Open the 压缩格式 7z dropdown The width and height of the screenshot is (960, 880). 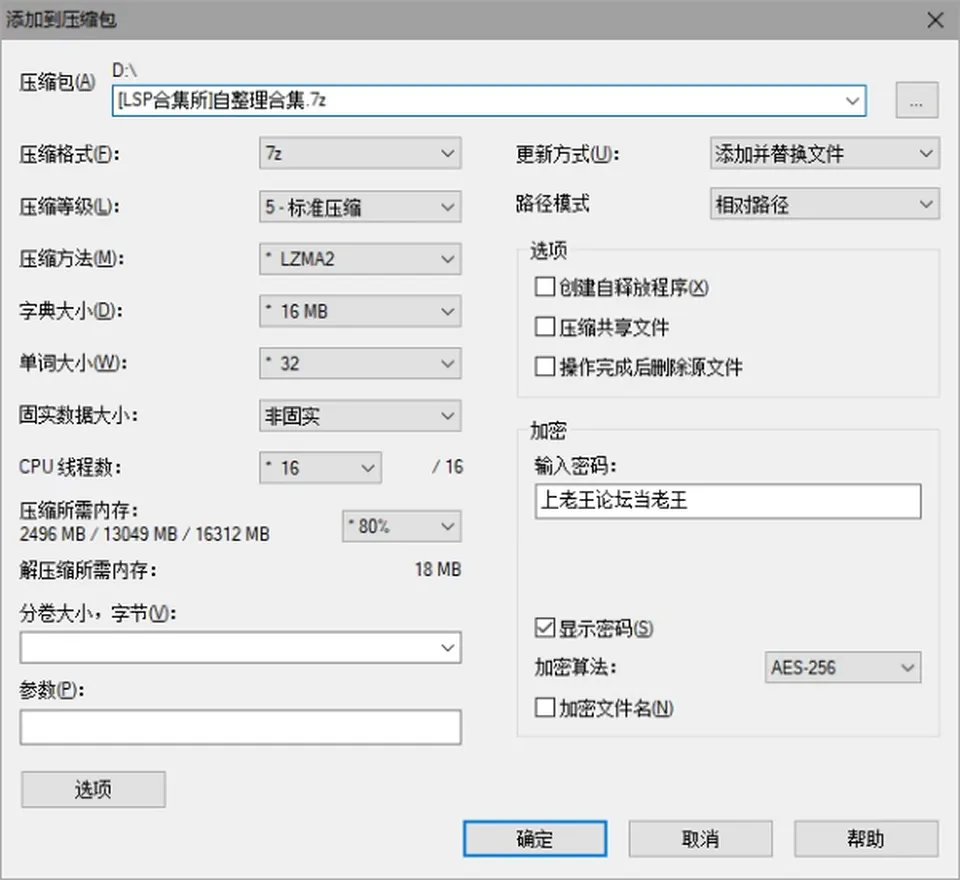point(360,153)
